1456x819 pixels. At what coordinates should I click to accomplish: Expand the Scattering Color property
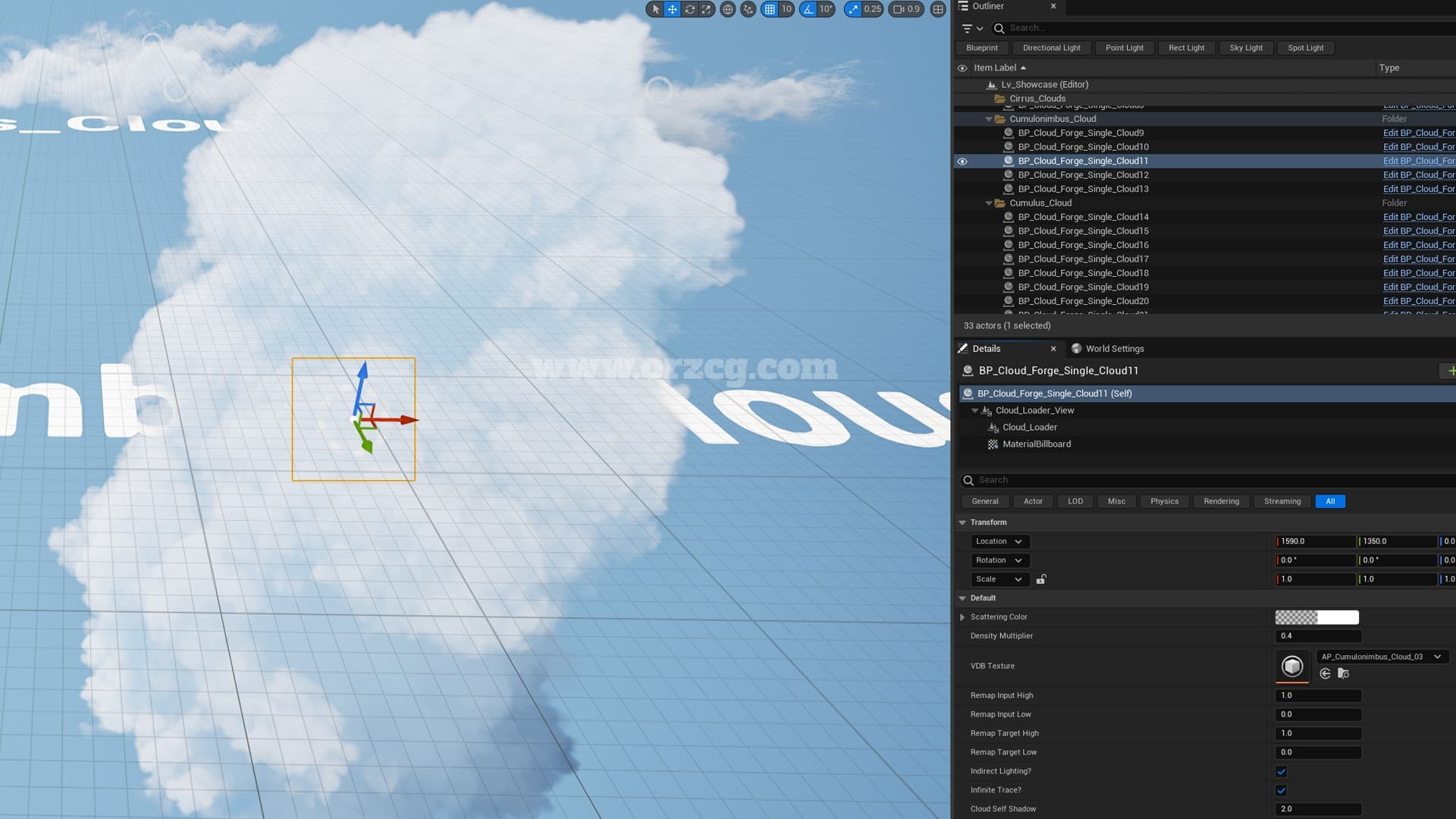tap(962, 617)
